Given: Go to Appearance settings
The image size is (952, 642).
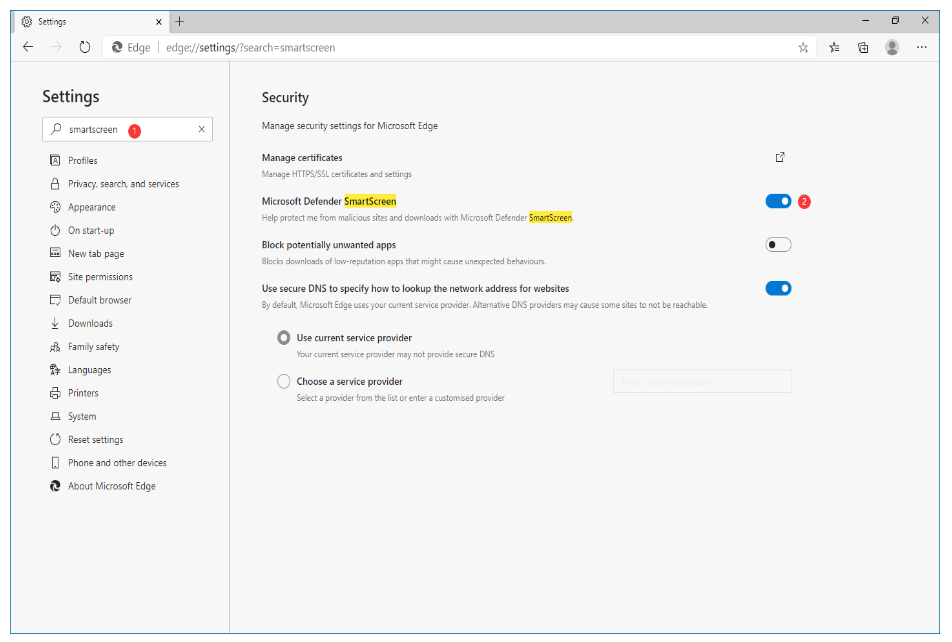Looking at the screenshot, I should pyautogui.click(x=92, y=207).
